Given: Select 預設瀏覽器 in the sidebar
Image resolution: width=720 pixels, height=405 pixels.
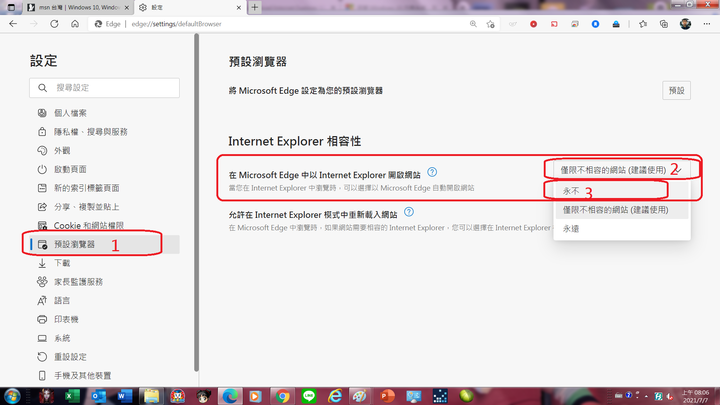Looking at the screenshot, I should coord(106,244).
